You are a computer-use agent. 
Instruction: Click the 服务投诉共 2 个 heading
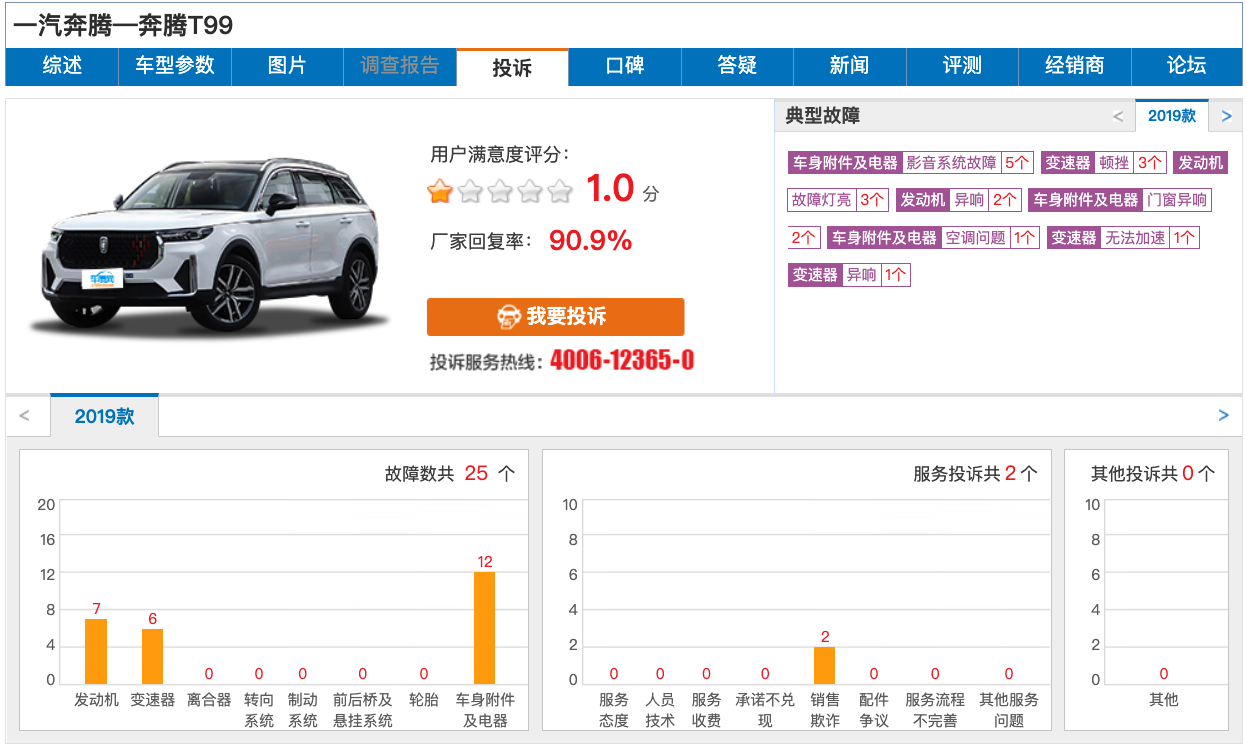tap(975, 474)
